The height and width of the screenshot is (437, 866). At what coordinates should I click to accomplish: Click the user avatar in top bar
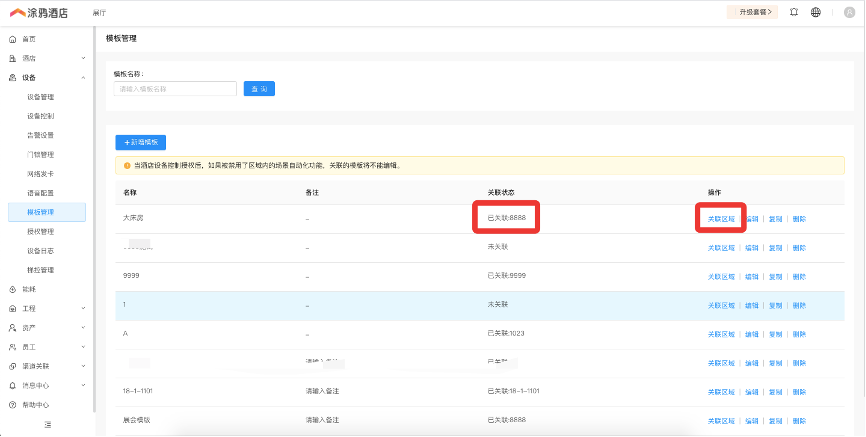click(x=849, y=12)
